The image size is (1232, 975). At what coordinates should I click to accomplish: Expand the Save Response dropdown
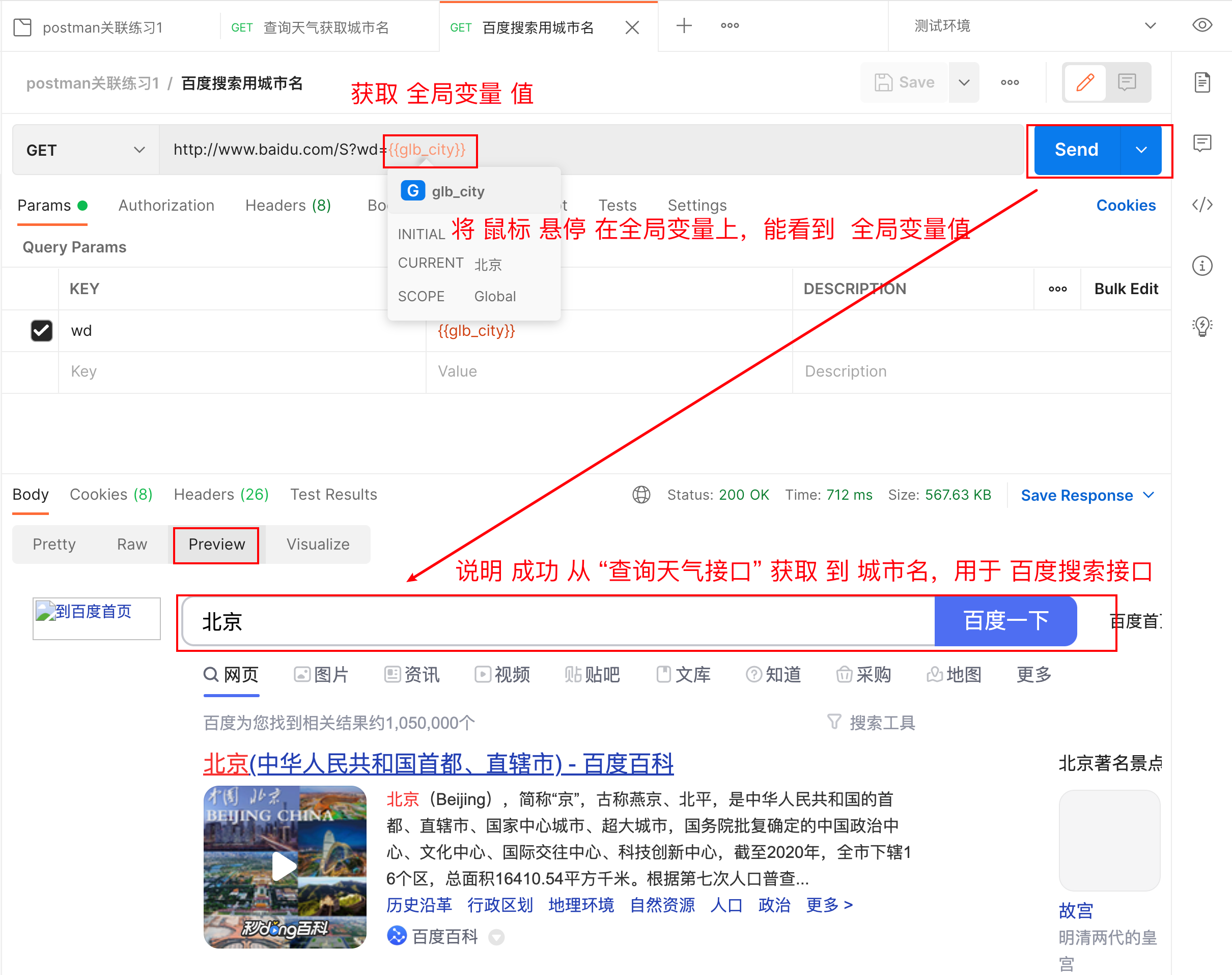pyautogui.click(x=1149, y=495)
